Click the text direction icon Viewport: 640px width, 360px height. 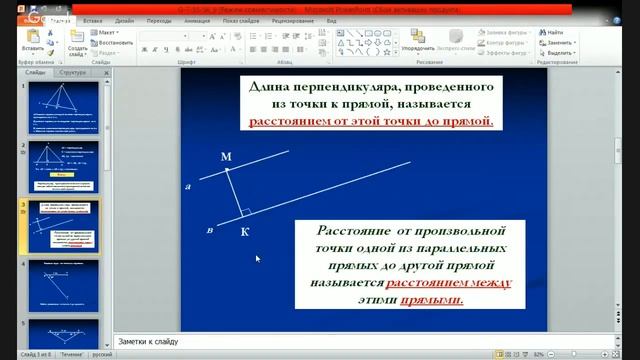[x=322, y=33]
